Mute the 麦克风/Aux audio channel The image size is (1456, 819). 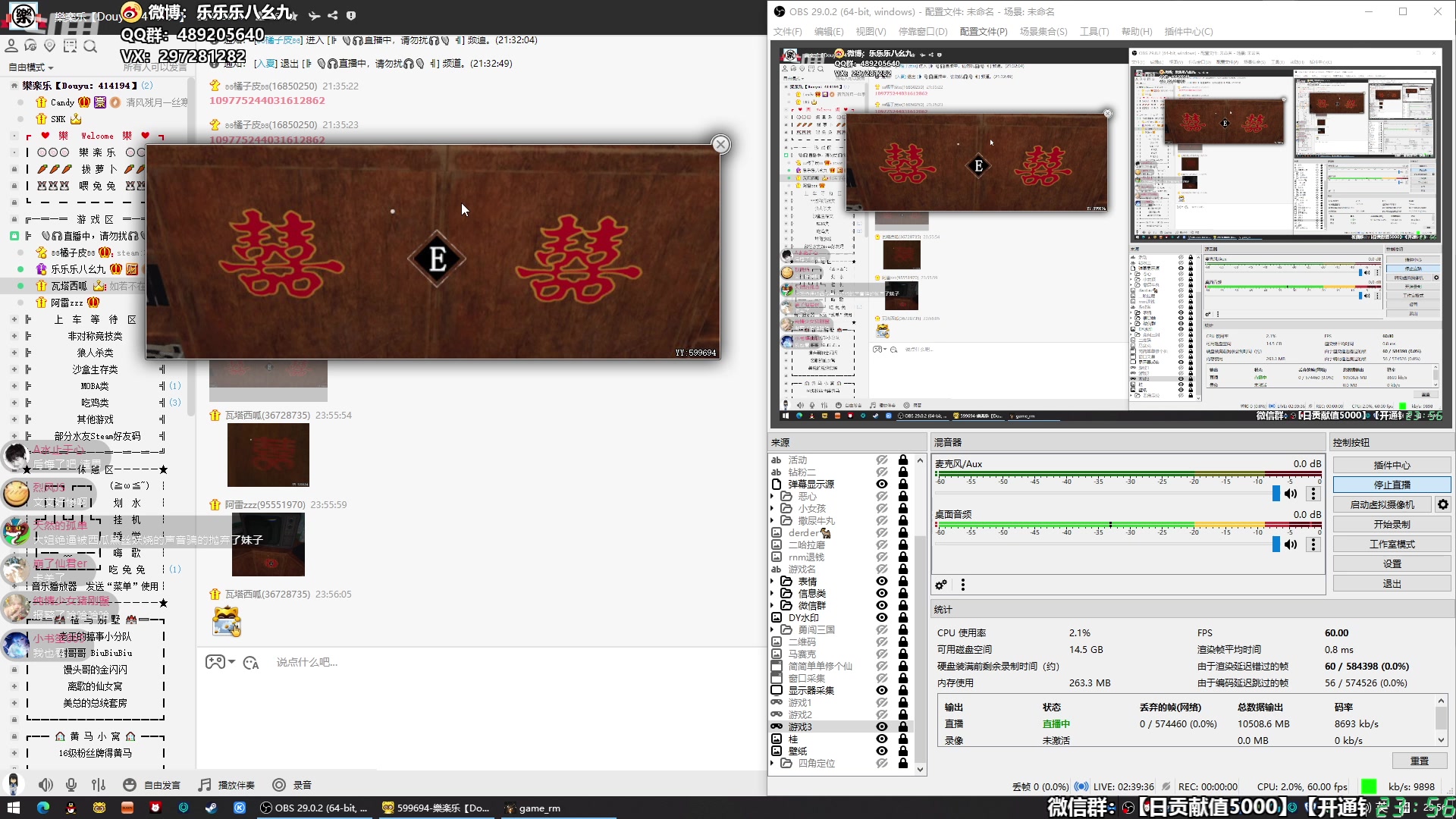[x=1291, y=494]
